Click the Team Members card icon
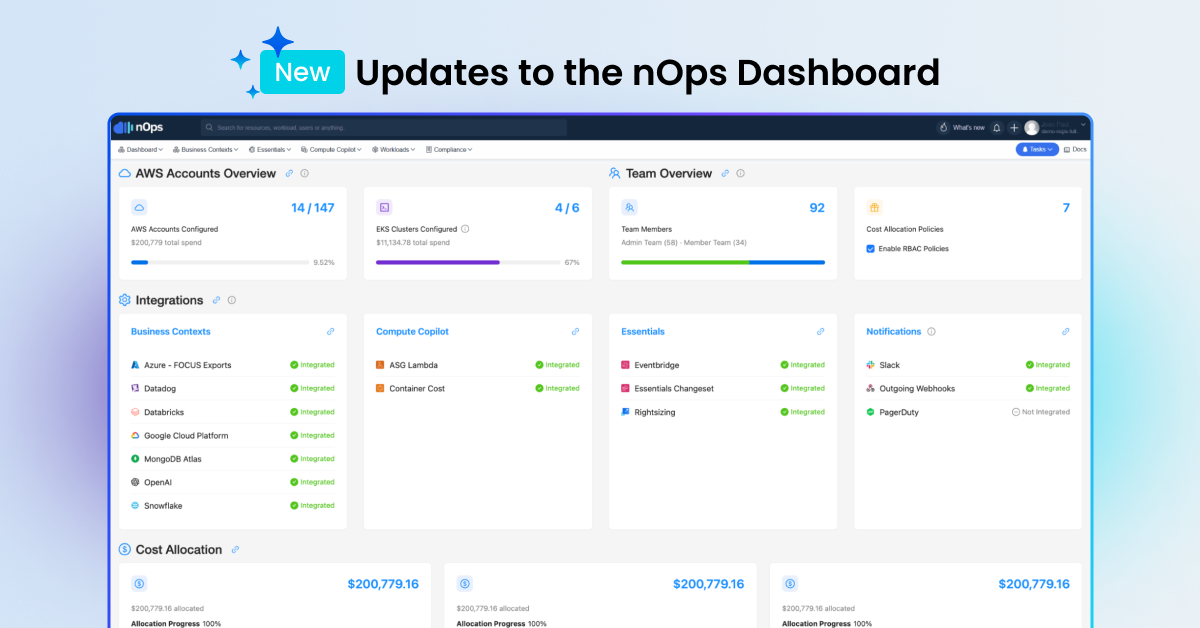 [629, 207]
